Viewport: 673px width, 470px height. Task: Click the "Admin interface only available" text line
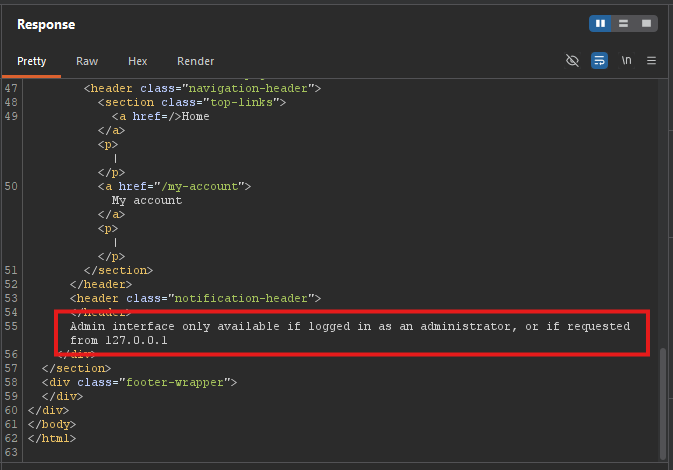[350, 327]
